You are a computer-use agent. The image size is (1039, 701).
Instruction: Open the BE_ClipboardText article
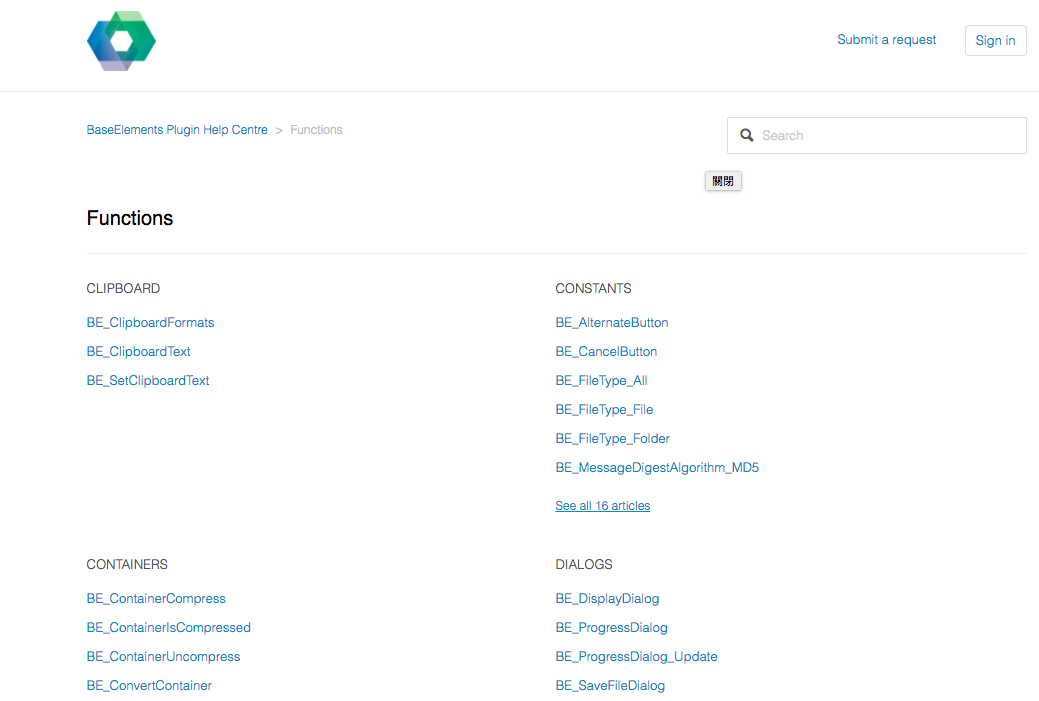tap(138, 352)
